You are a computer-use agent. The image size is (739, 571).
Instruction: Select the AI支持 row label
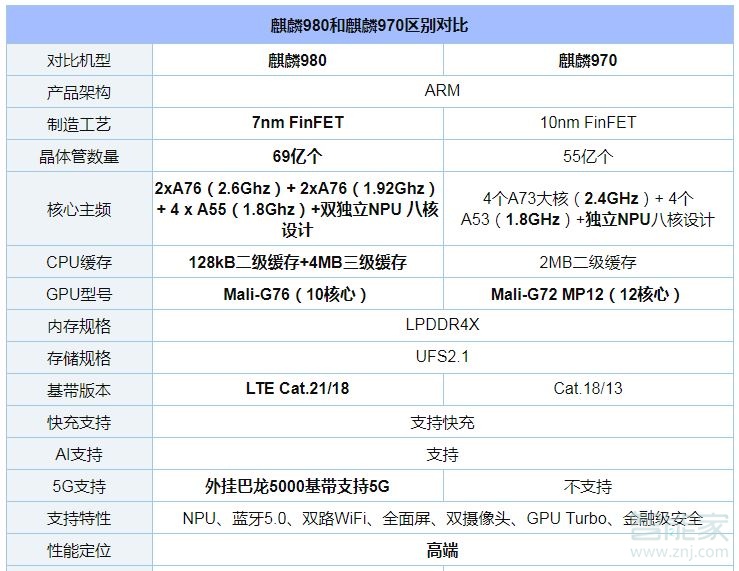point(79,454)
